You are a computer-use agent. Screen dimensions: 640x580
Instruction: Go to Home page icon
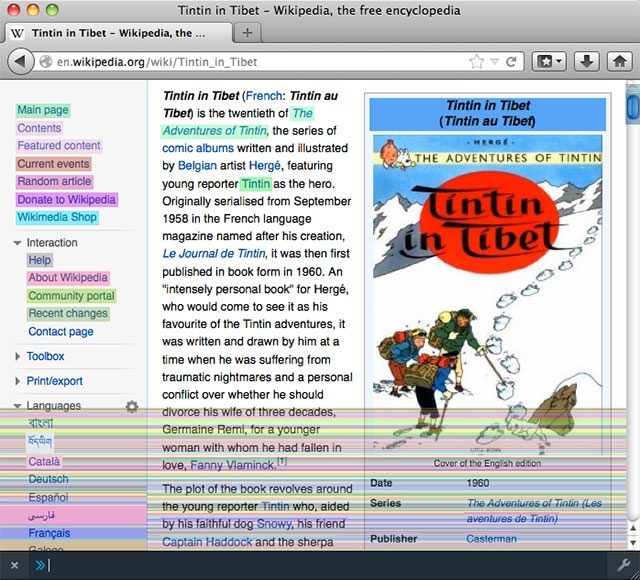[x=619, y=61]
